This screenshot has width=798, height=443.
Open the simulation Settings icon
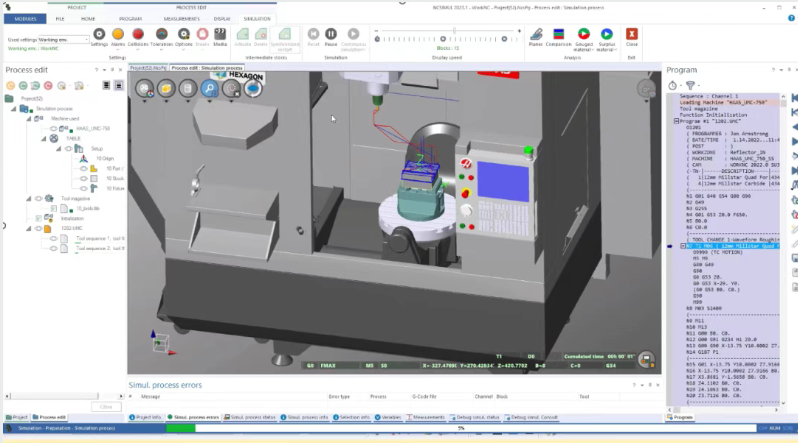click(x=99, y=36)
